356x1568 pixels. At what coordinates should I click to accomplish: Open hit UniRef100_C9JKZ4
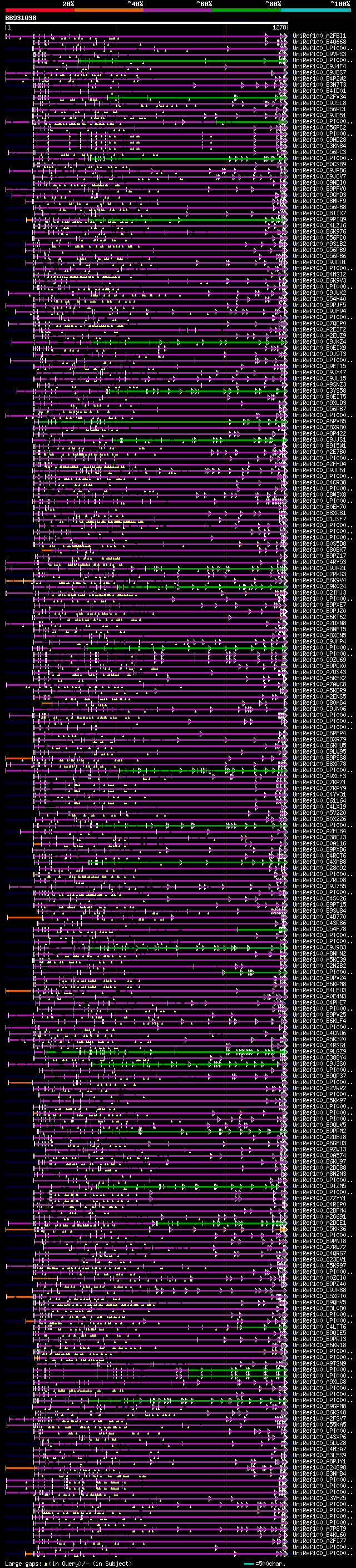(319, 342)
